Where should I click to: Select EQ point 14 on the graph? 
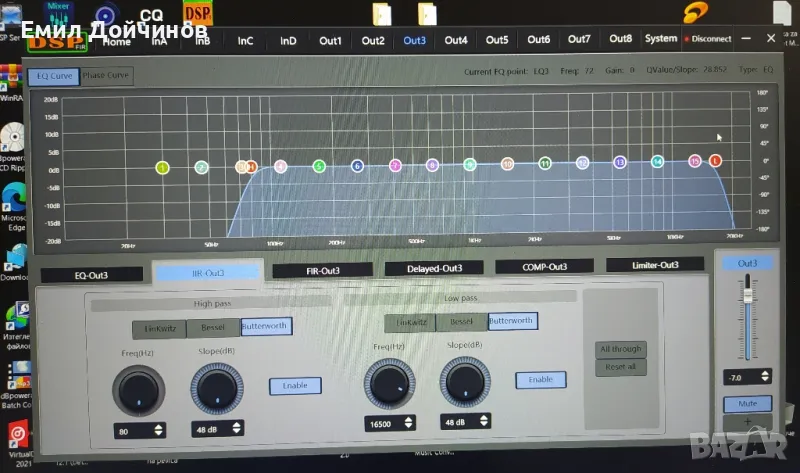(x=657, y=161)
